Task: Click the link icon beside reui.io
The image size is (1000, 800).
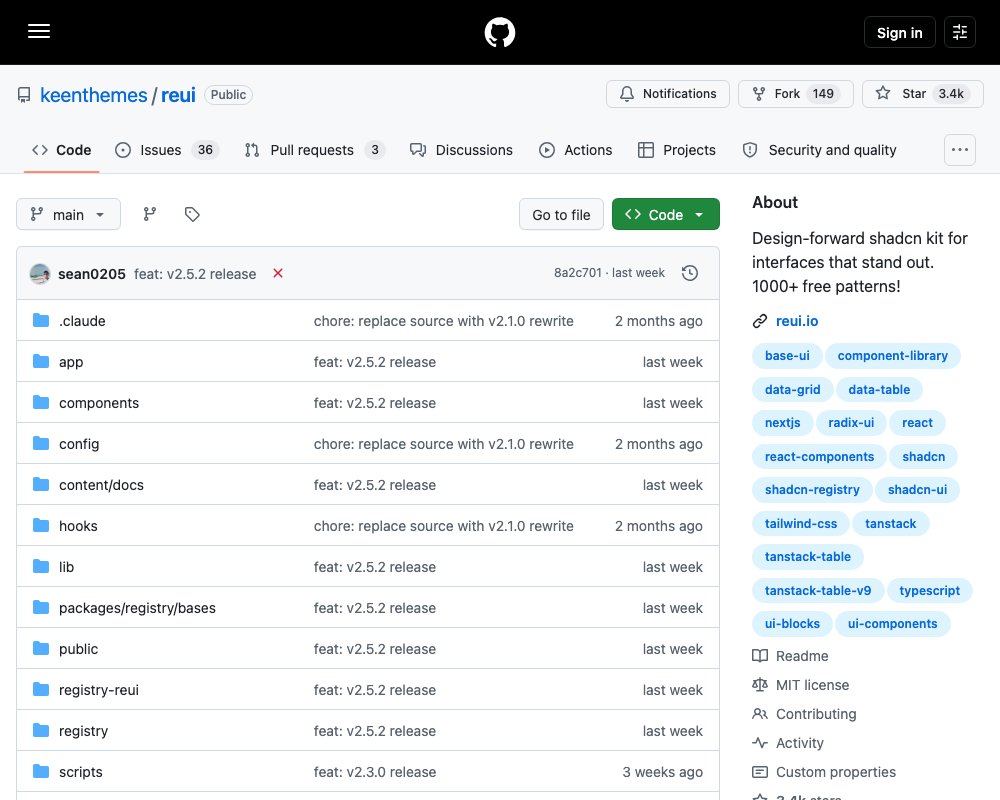Action: 760,321
